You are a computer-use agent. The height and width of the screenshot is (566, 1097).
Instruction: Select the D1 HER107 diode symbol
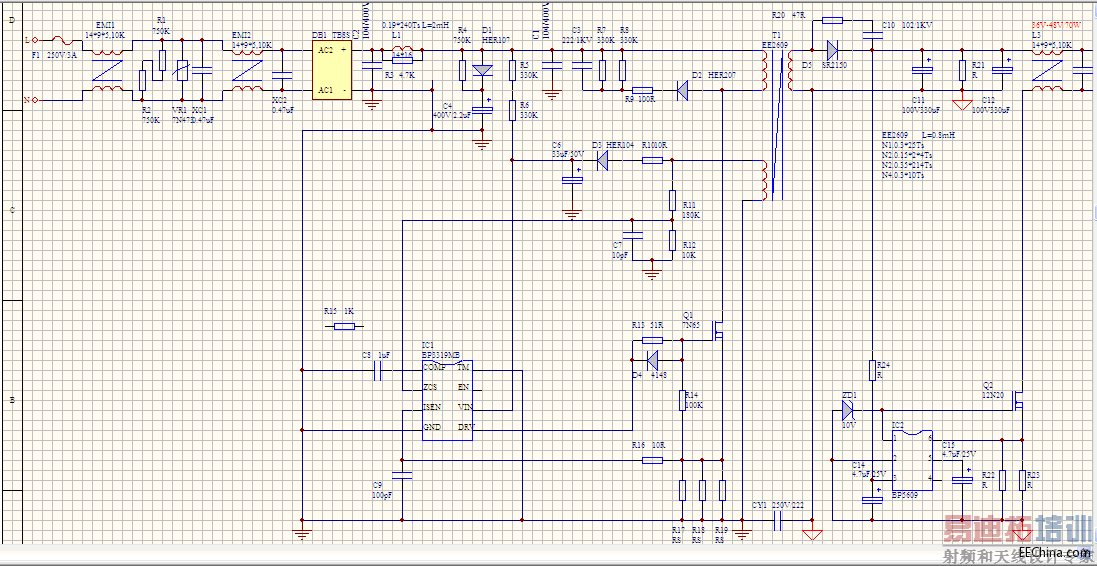click(483, 70)
